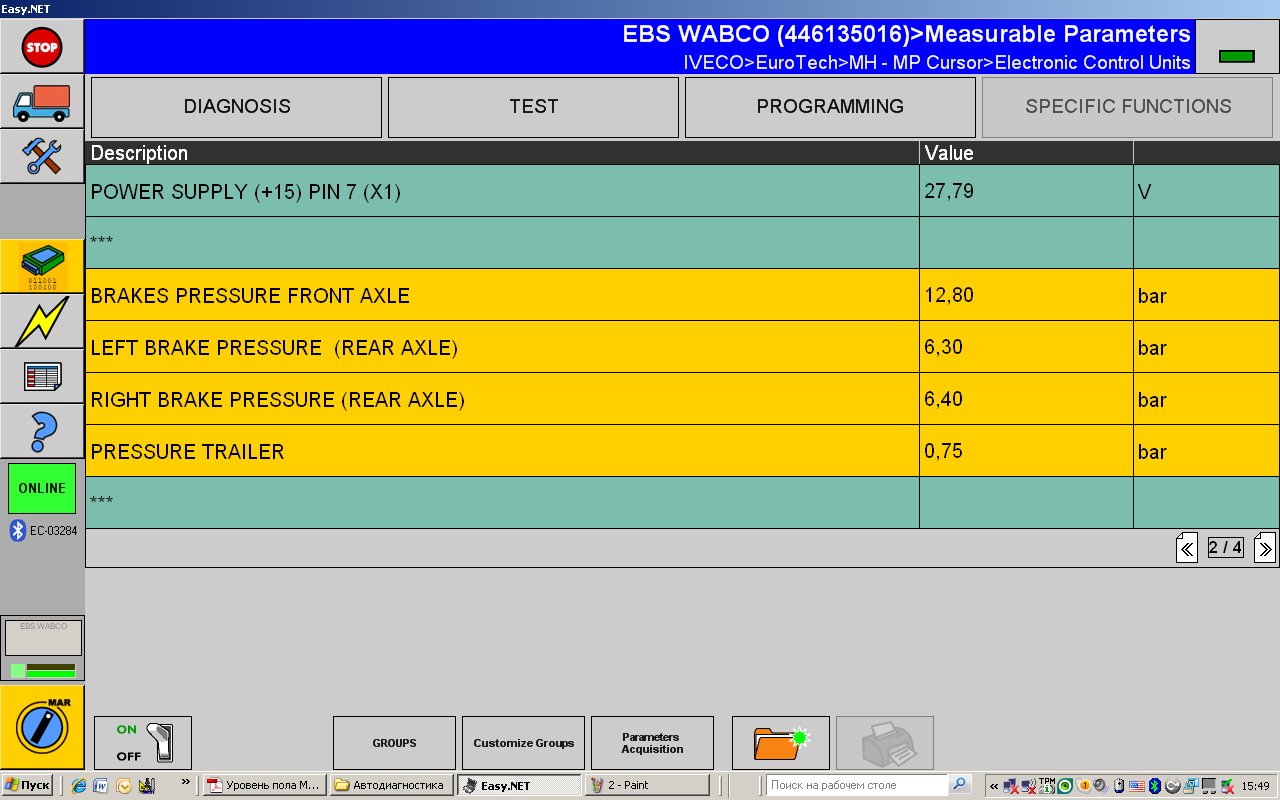Select the POWER SUPPLY (+15) PIN 7 row
The height and width of the screenshot is (800, 1280).
(682, 191)
